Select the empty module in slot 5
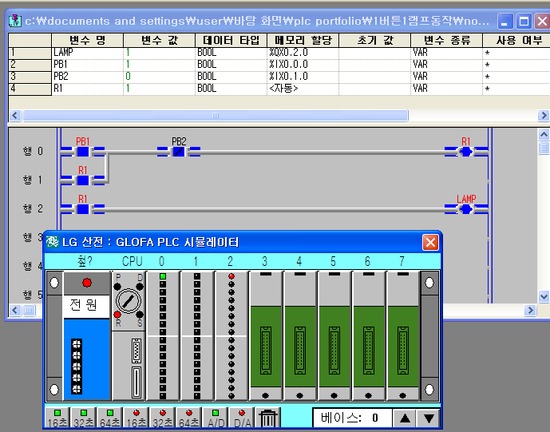The width and height of the screenshot is (550, 432). 334,336
